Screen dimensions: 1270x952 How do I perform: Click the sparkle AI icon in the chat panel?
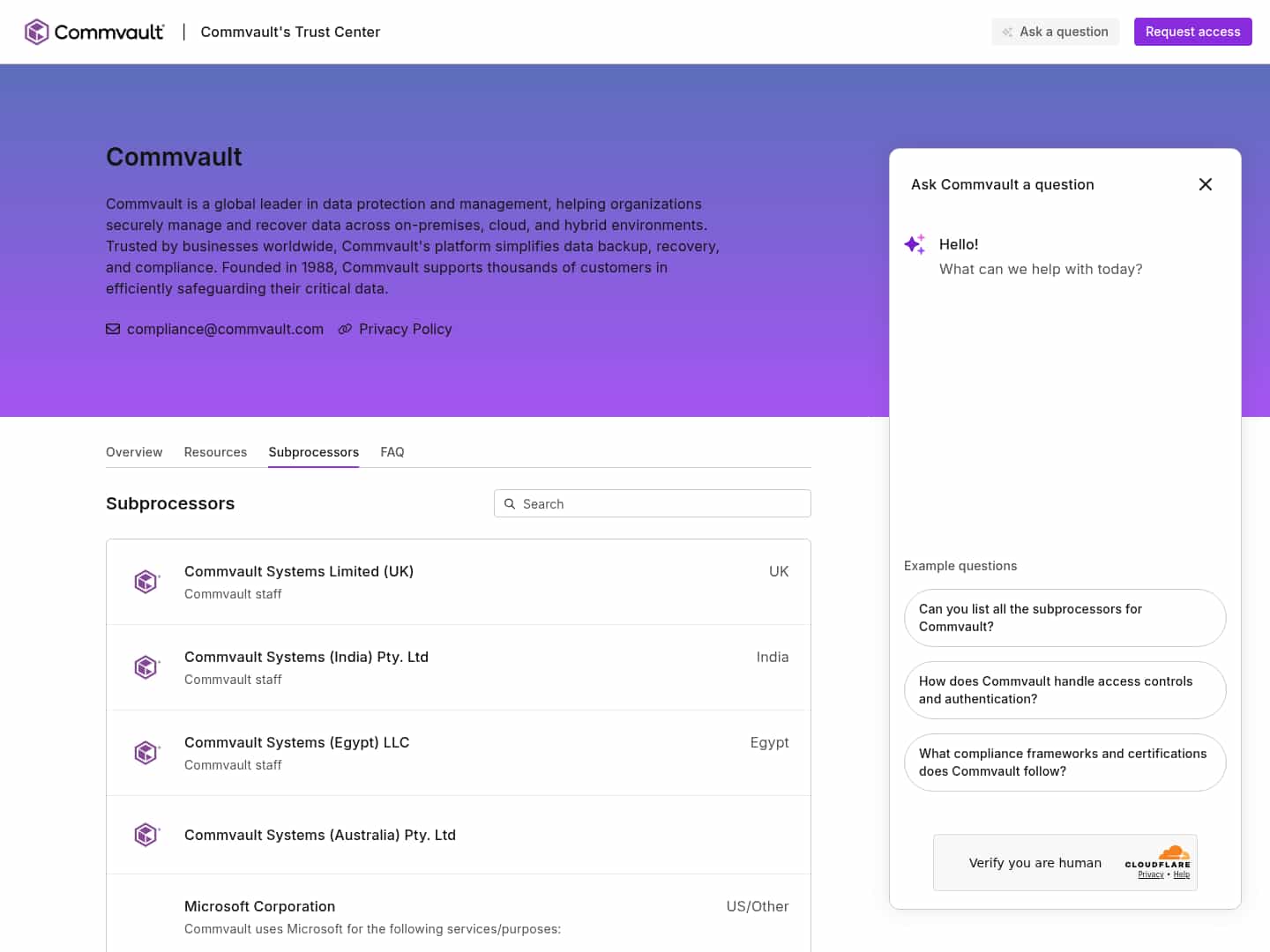[914, 244]
